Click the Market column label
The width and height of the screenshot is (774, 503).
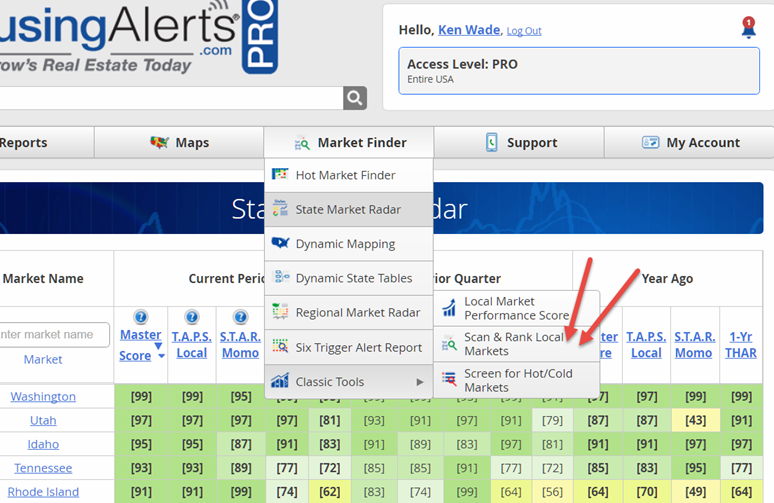click(x=43, y=359)
